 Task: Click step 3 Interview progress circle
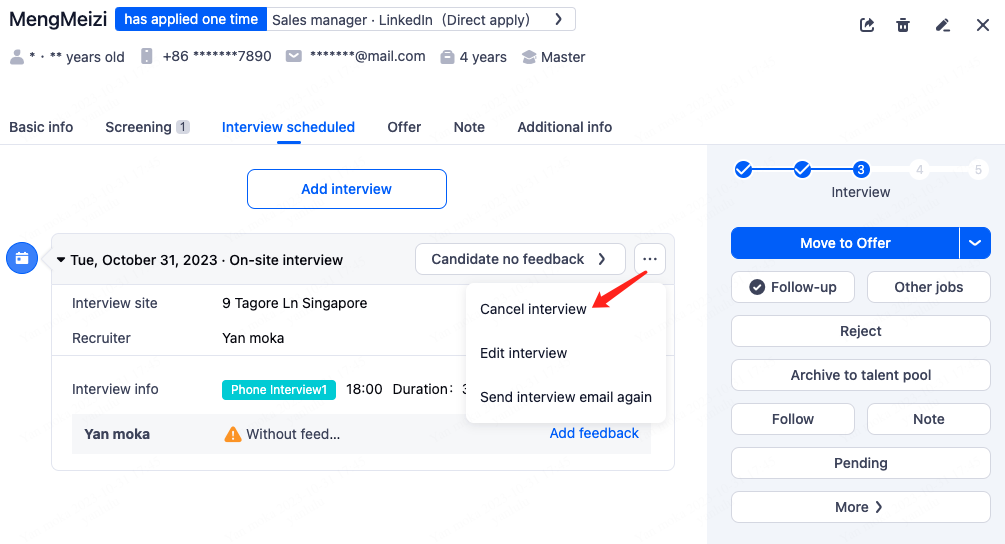pyautogui.click(x=861, y=170)
